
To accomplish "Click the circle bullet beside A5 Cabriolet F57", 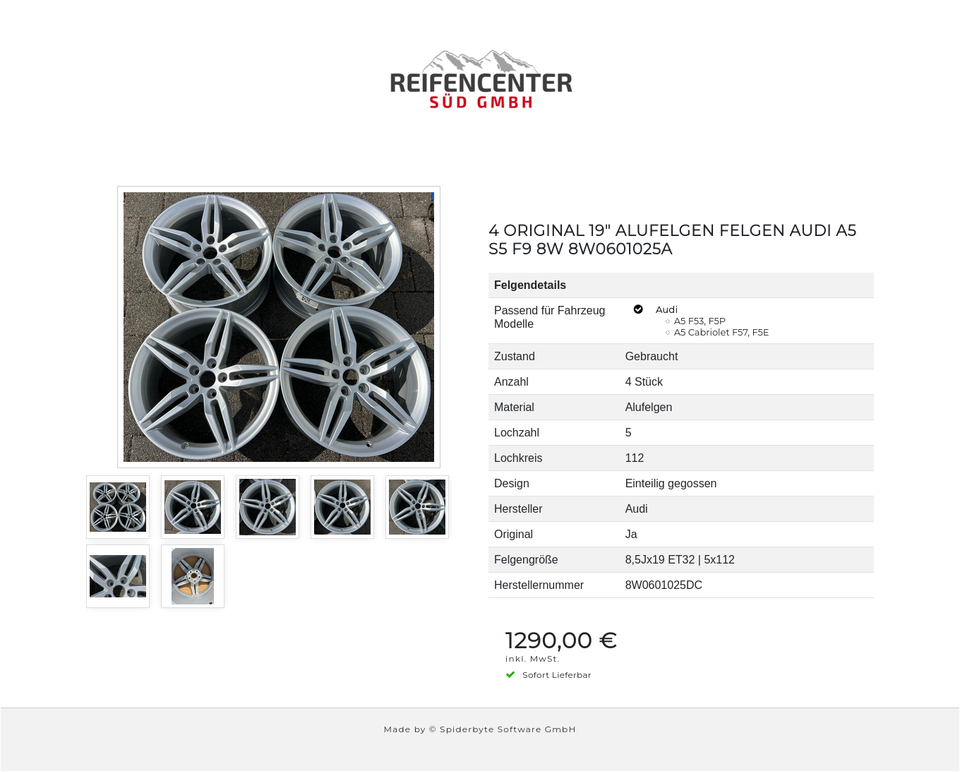I will [x=667, y=332].
